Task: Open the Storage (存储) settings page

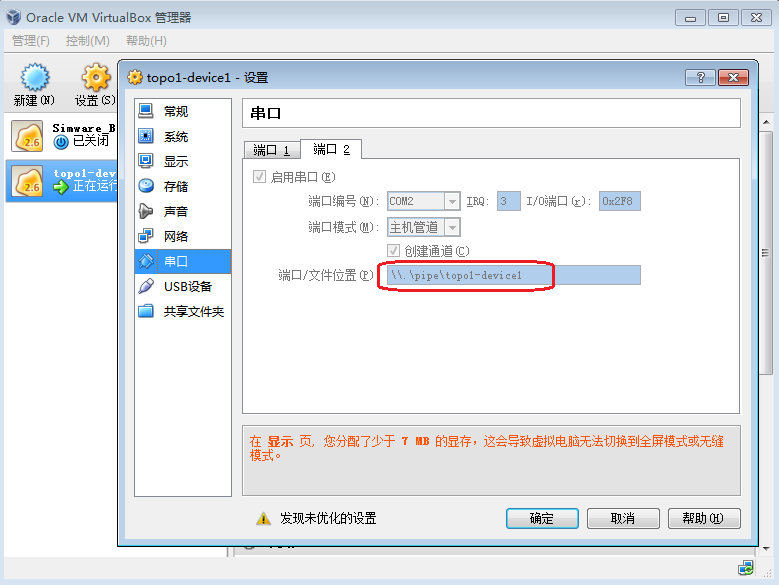Action: point(183,186)
